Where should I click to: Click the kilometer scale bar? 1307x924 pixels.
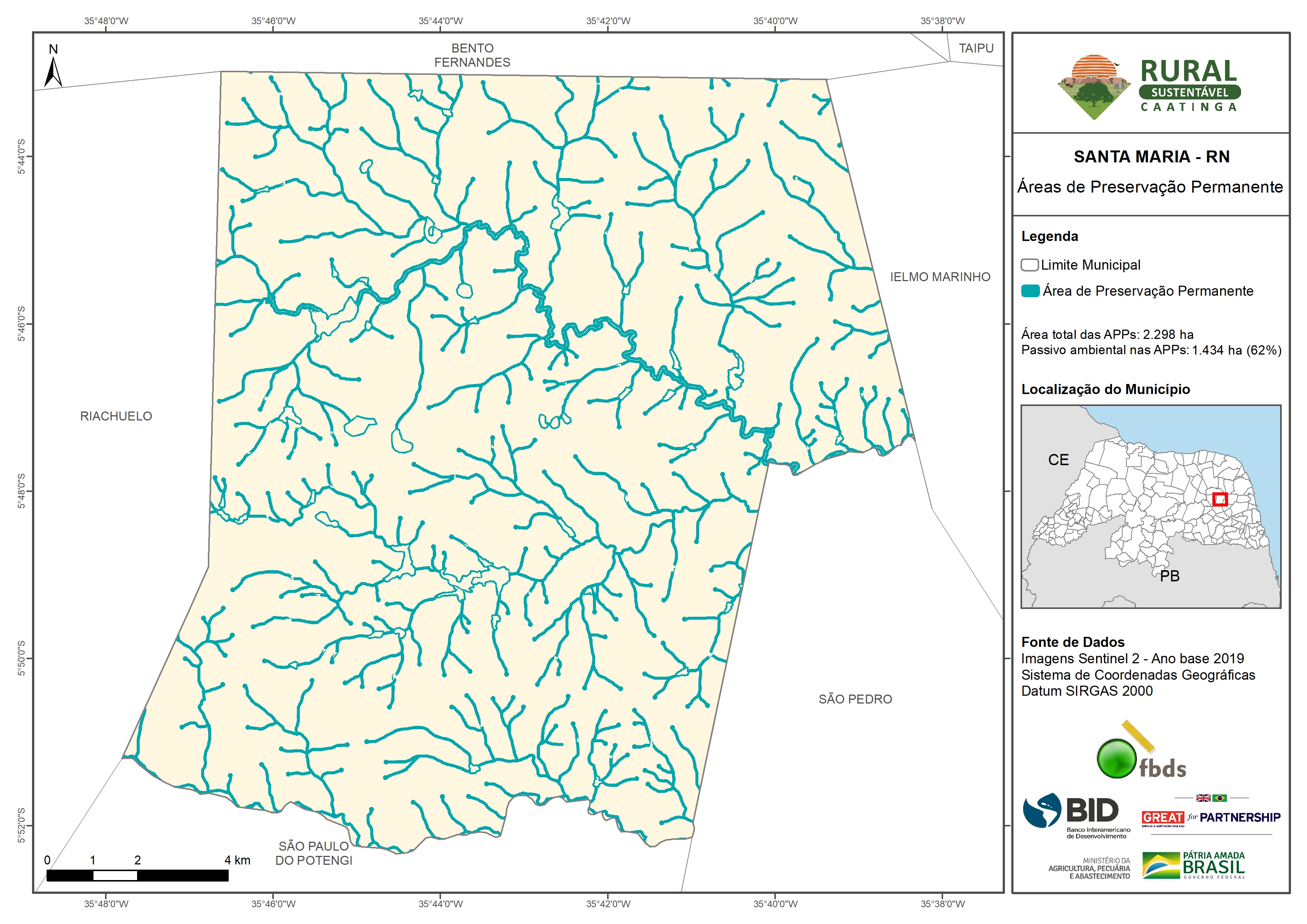137,875
